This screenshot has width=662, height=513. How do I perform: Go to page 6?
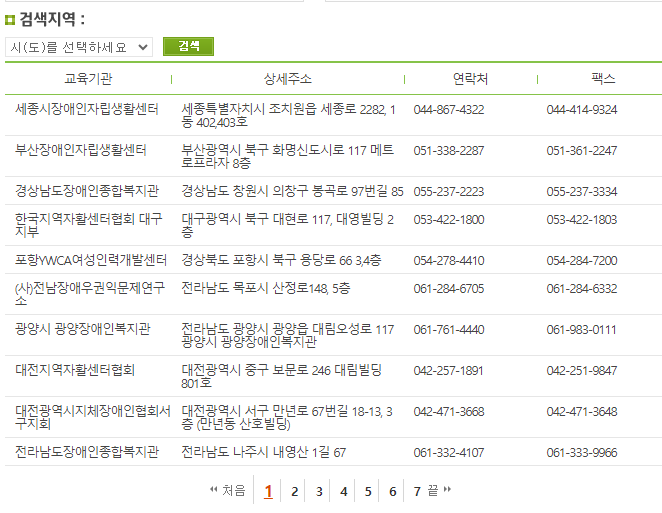click(x=393, y=491)
